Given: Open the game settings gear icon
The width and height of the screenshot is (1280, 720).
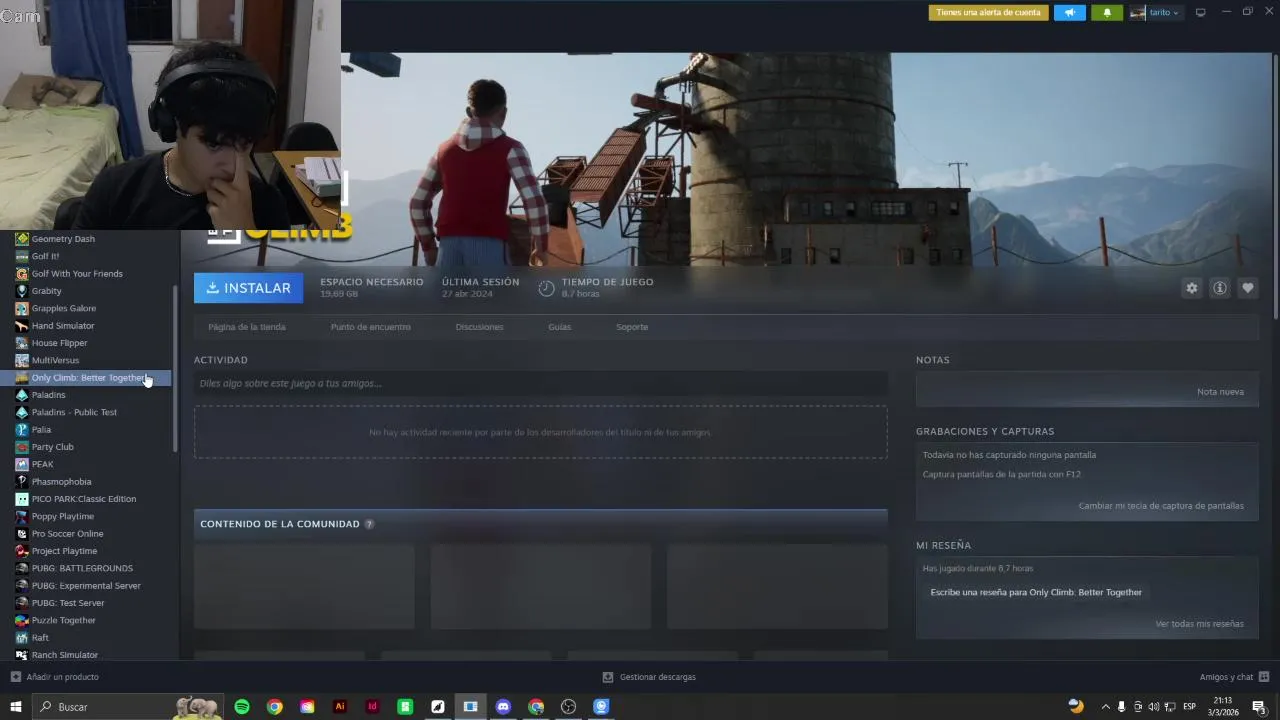Looking at the screenshot, I should click(1192, 288).
